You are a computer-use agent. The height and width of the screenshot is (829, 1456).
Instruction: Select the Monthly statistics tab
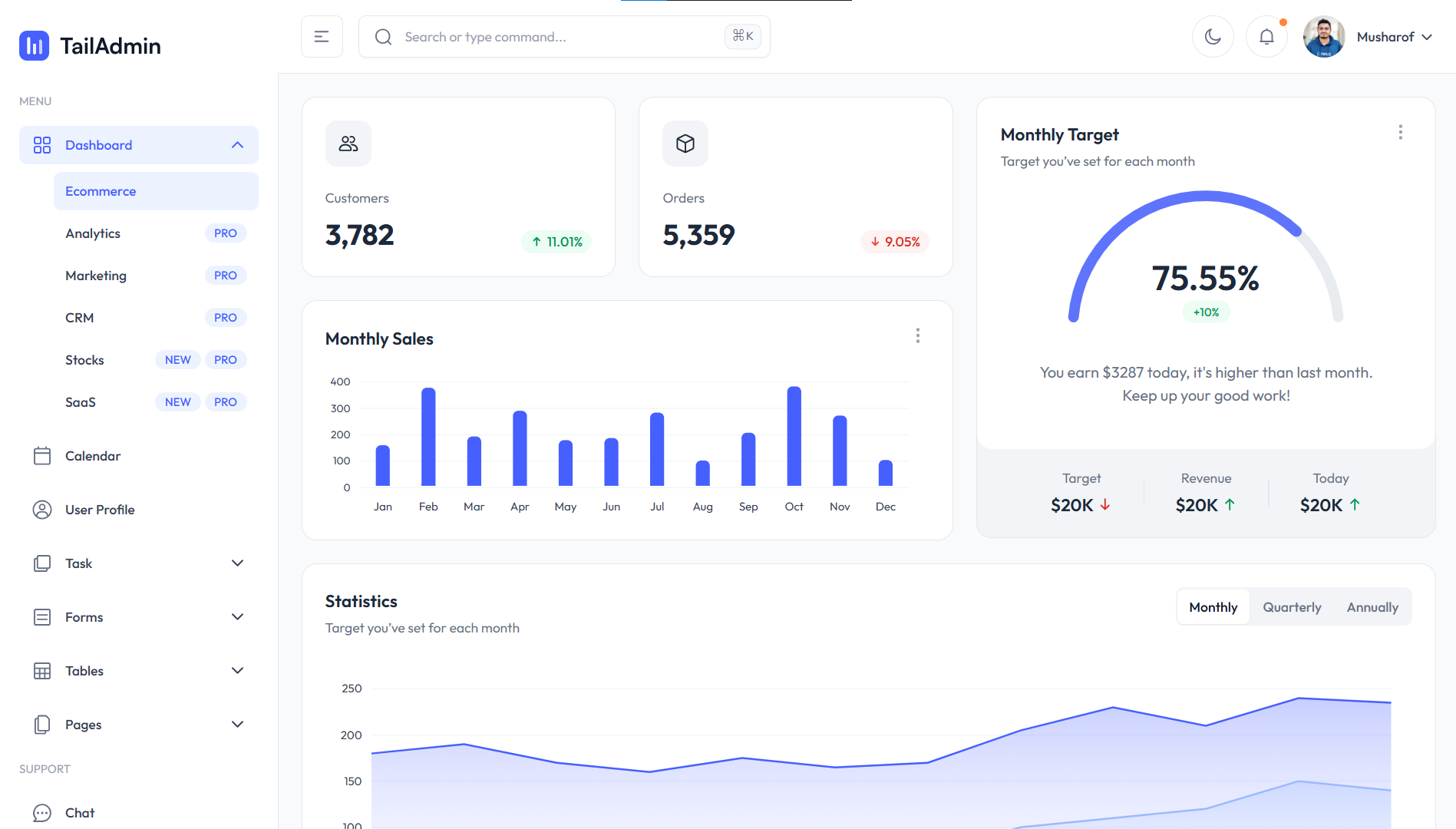(x=1213, y=607)
